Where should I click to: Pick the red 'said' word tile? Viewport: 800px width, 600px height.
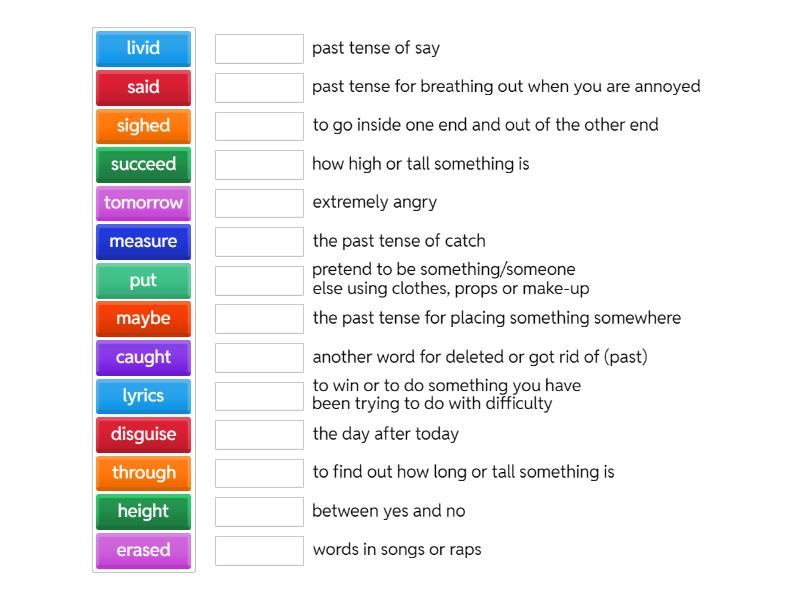(143, 87)
